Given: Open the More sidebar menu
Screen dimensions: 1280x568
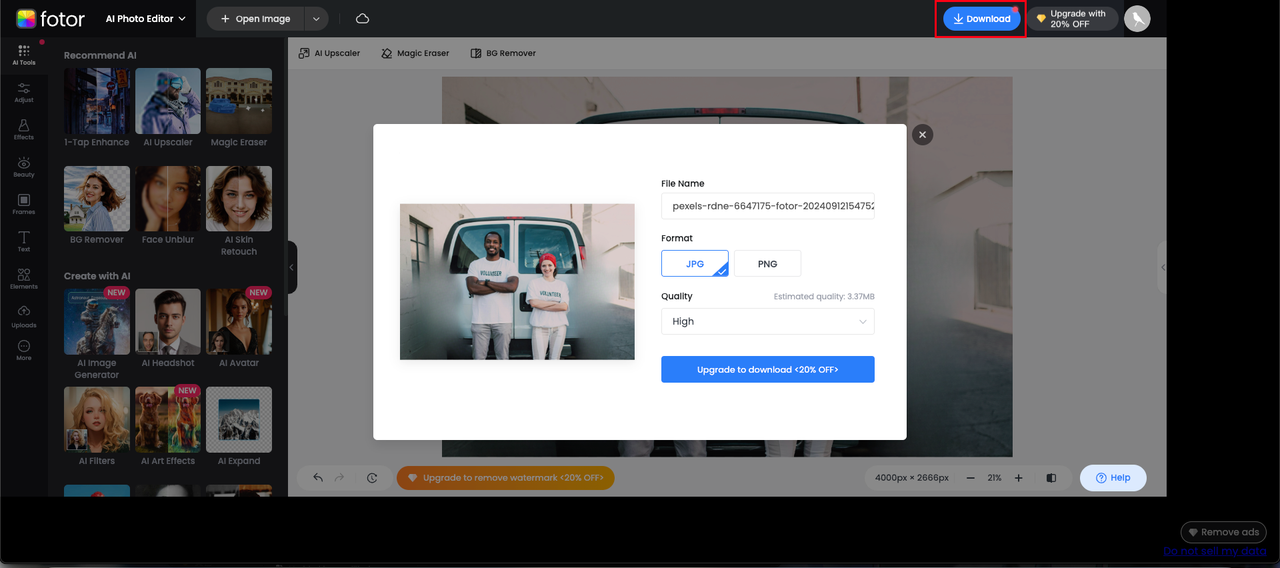Looking at the screenshot, I should 24,350.
